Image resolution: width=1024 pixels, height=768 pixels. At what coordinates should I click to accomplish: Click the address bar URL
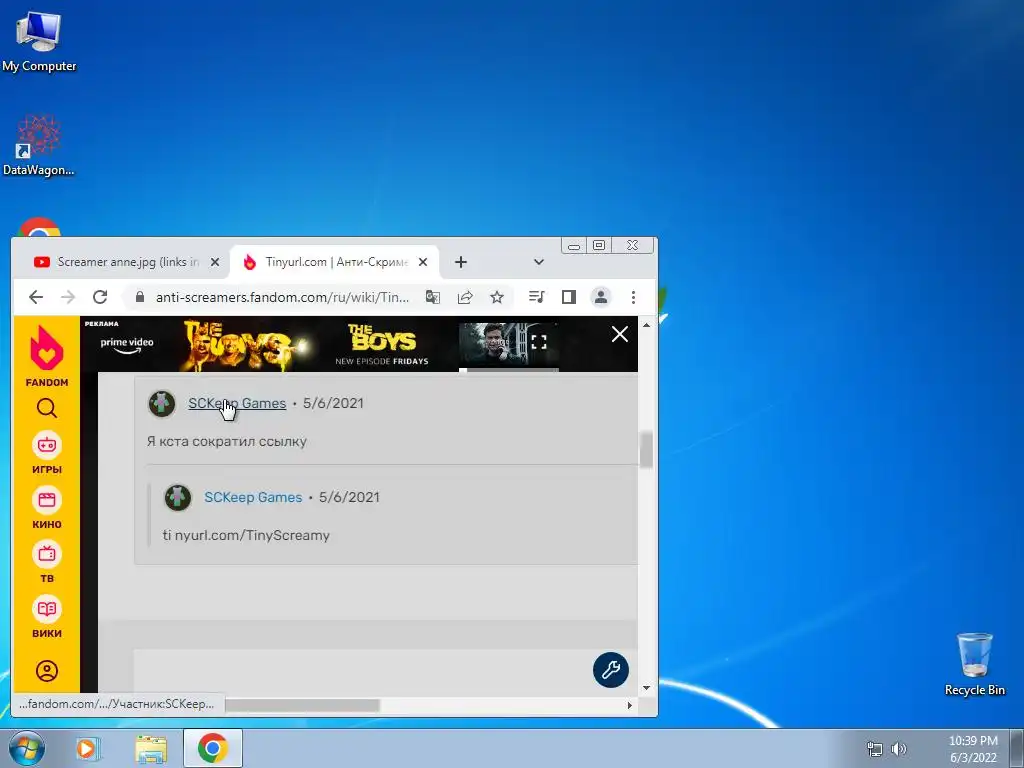pyautogui.click(x=282, y=297)
